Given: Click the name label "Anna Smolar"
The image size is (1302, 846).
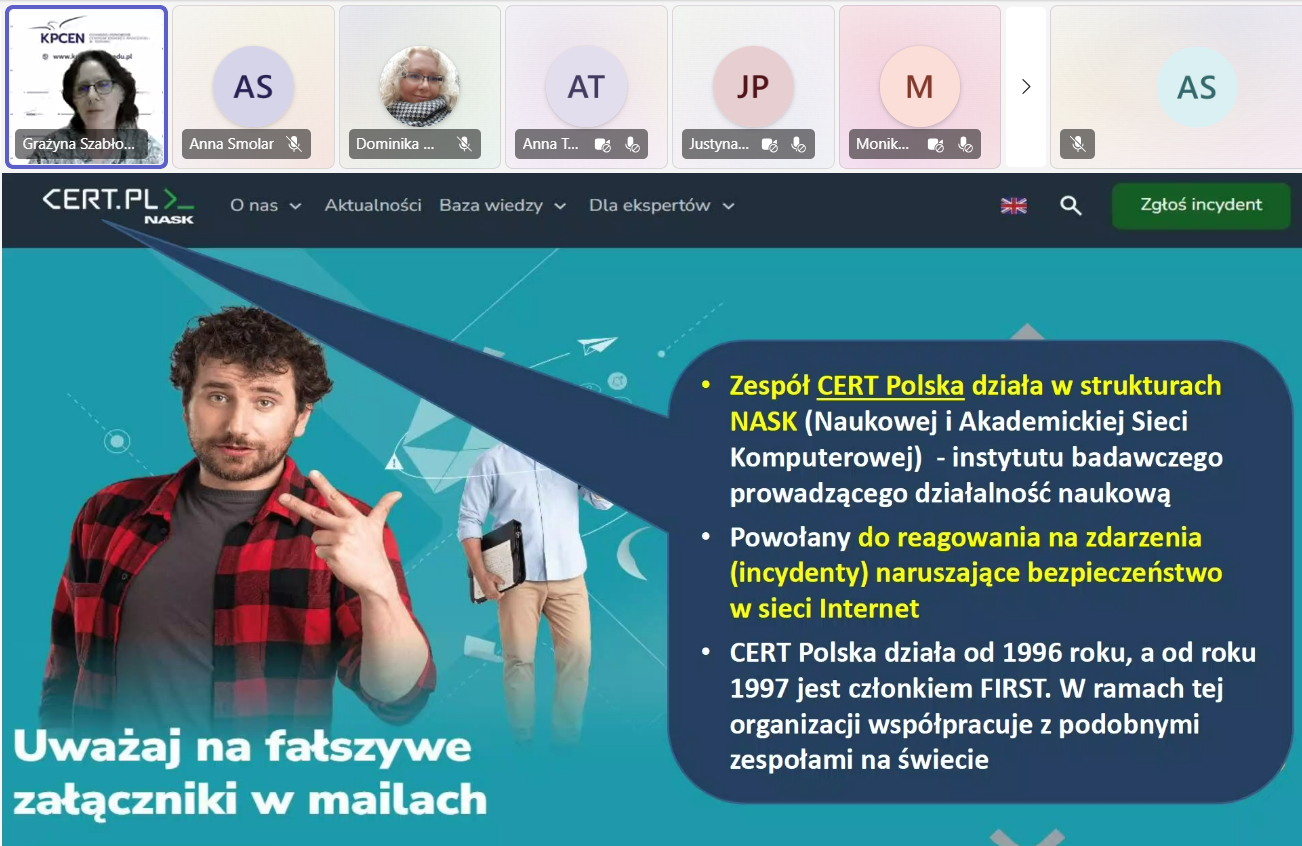Looking at the screenshot, I should (x=232, y=144).
